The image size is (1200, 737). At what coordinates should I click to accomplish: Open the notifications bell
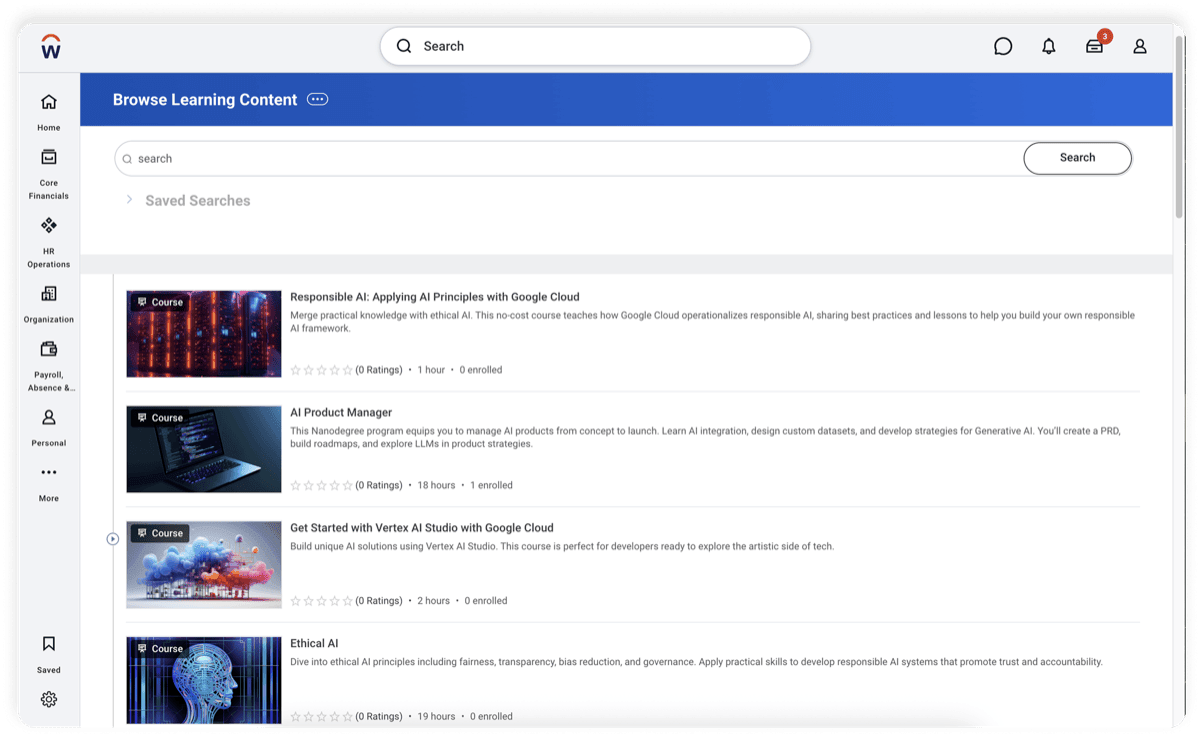pyautogui.click(x=1049, y=46)
